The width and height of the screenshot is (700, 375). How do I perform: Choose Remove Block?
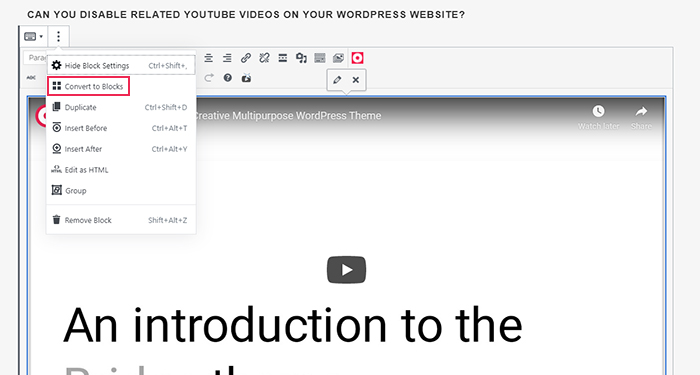coord(121,220)
